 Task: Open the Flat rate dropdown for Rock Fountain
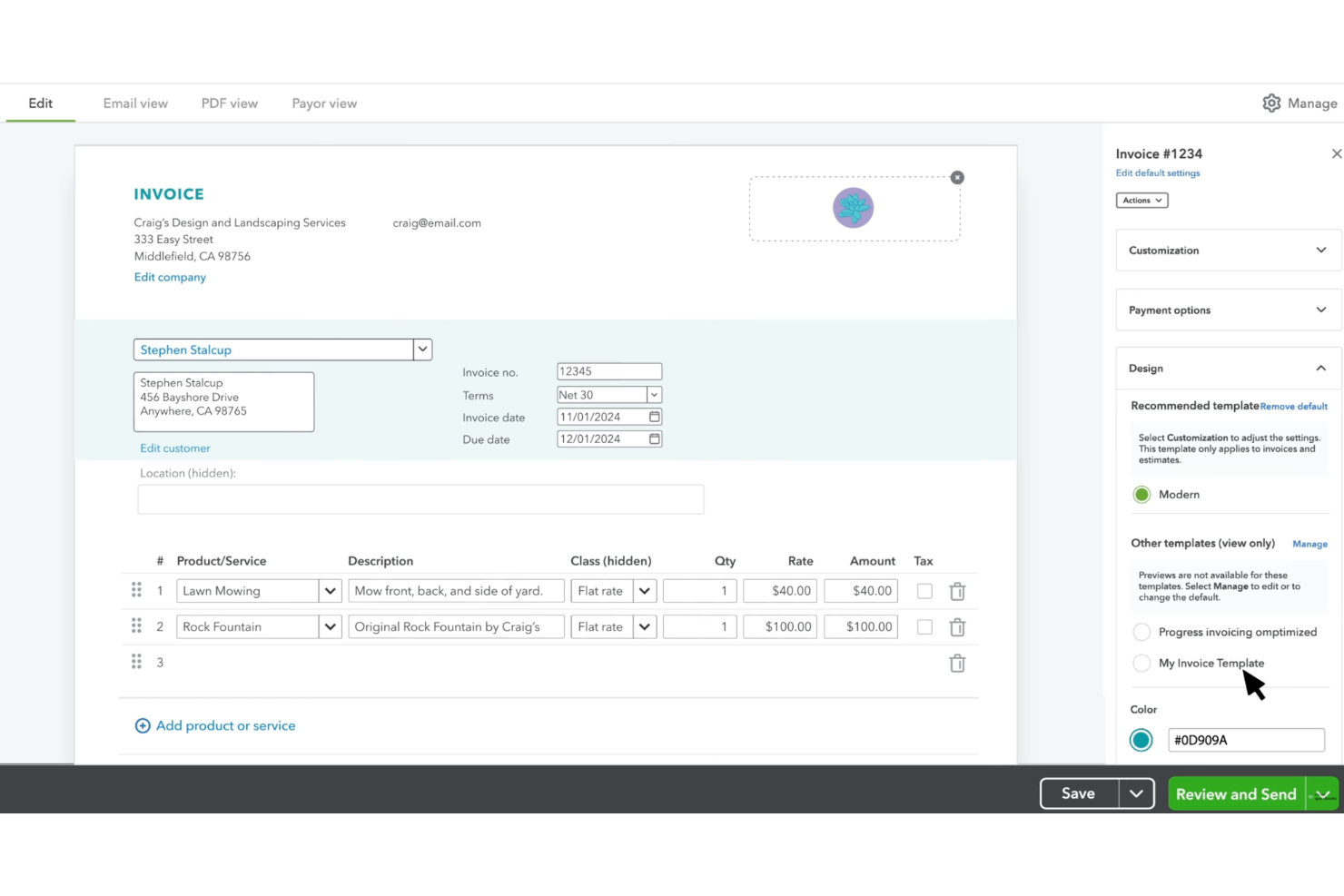click(643, 626)
